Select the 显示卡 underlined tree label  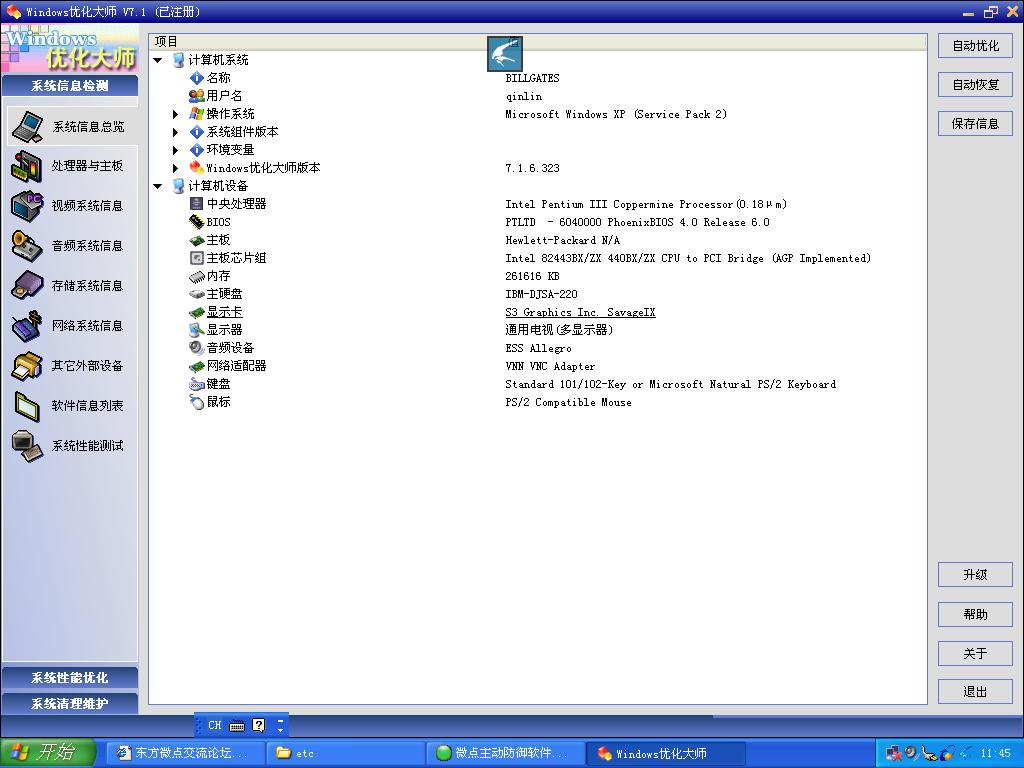[x=225, y=312]
